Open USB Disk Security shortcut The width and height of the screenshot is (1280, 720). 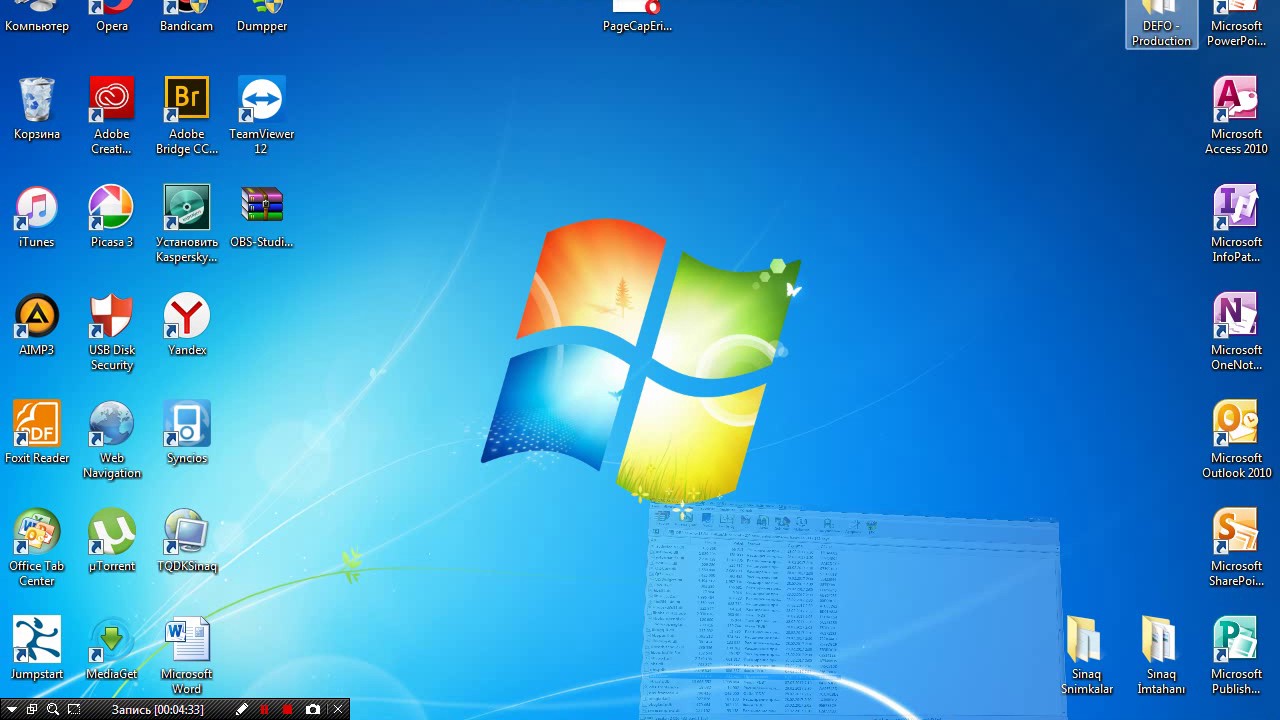(112, 332)
